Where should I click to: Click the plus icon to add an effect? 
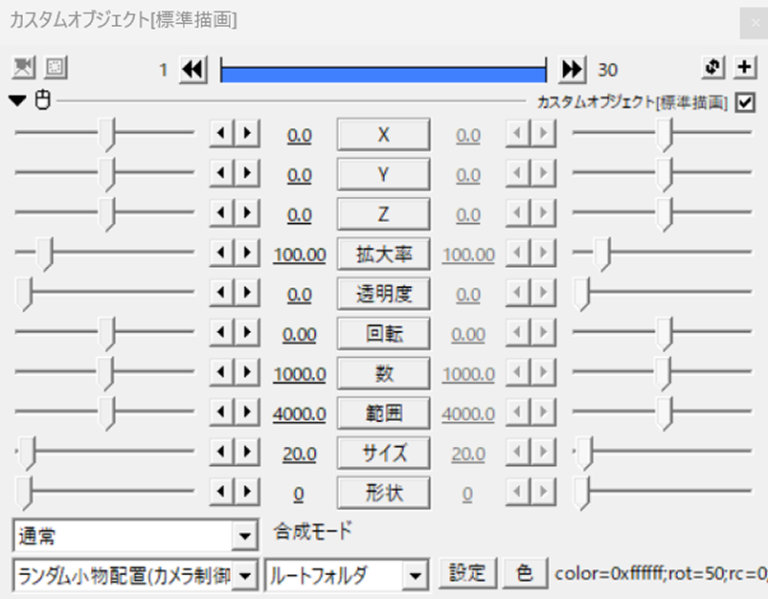[x=744, y=68]
